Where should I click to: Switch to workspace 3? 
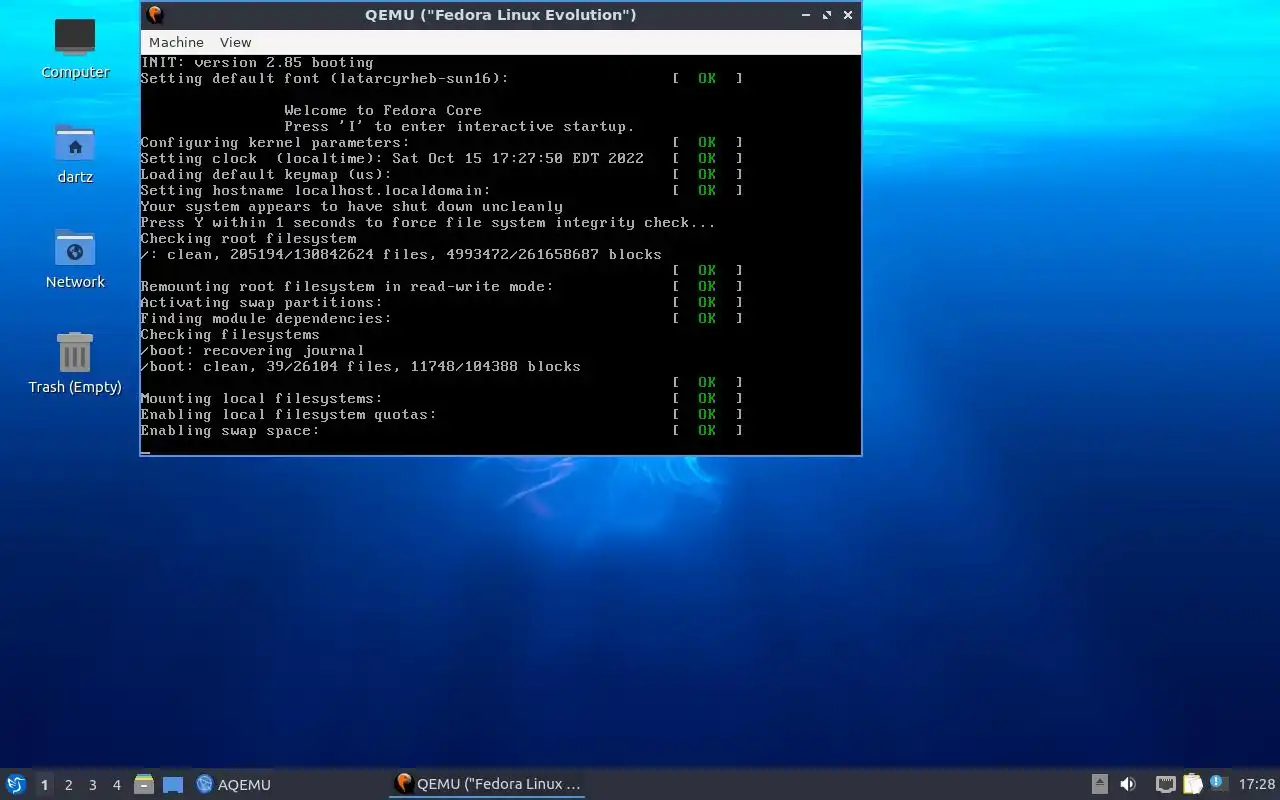(92, 785)
